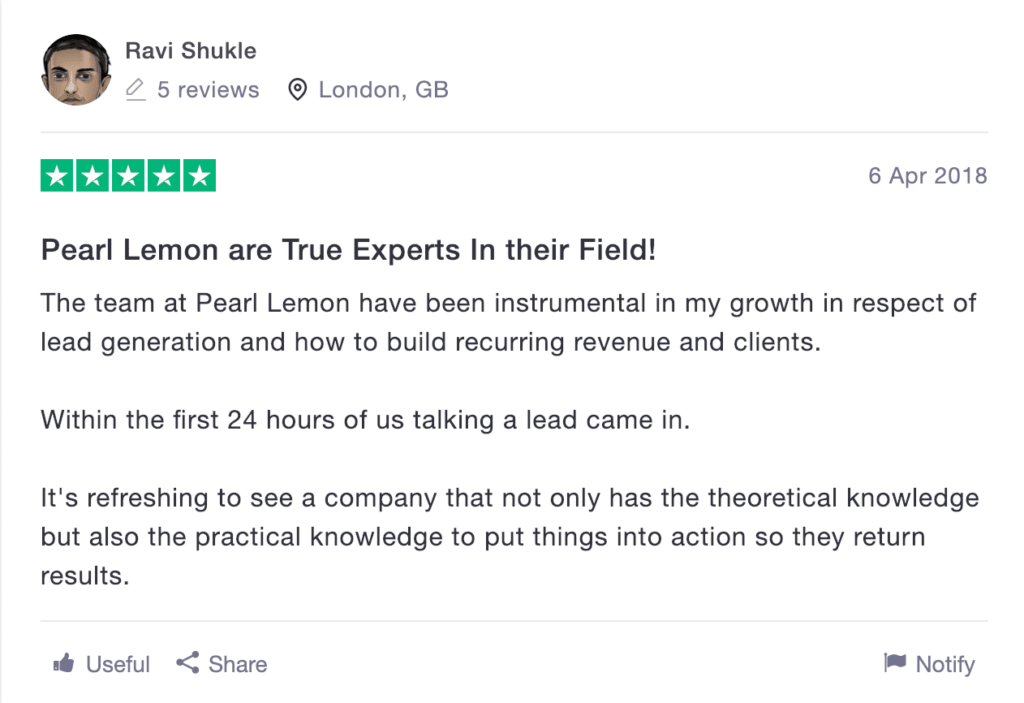Open Ravi Shukle's profile name link
Image resolution: width=1024 pixels, height=703 pixels.
coord(191,51)
